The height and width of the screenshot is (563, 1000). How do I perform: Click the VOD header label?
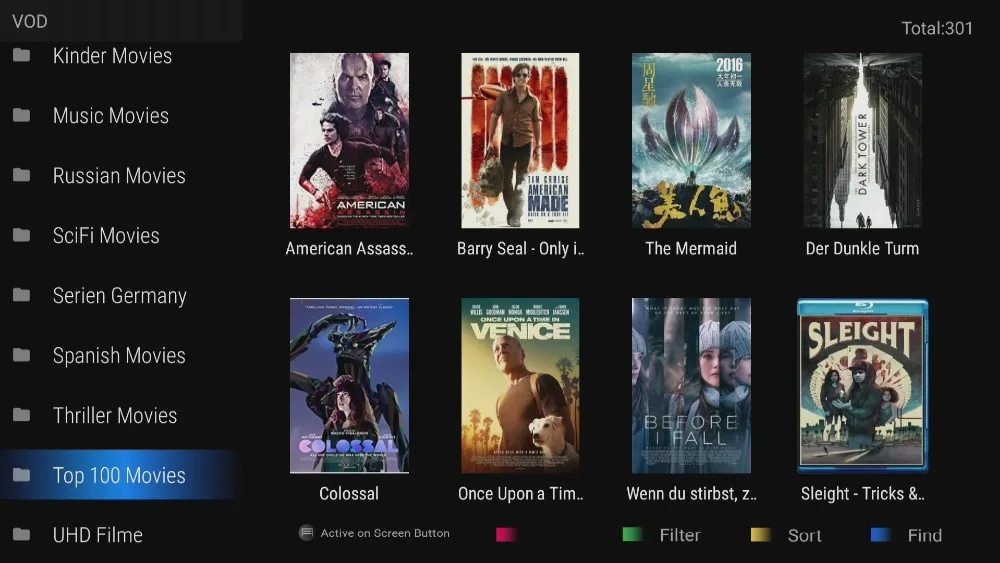[x=30, y=22]
